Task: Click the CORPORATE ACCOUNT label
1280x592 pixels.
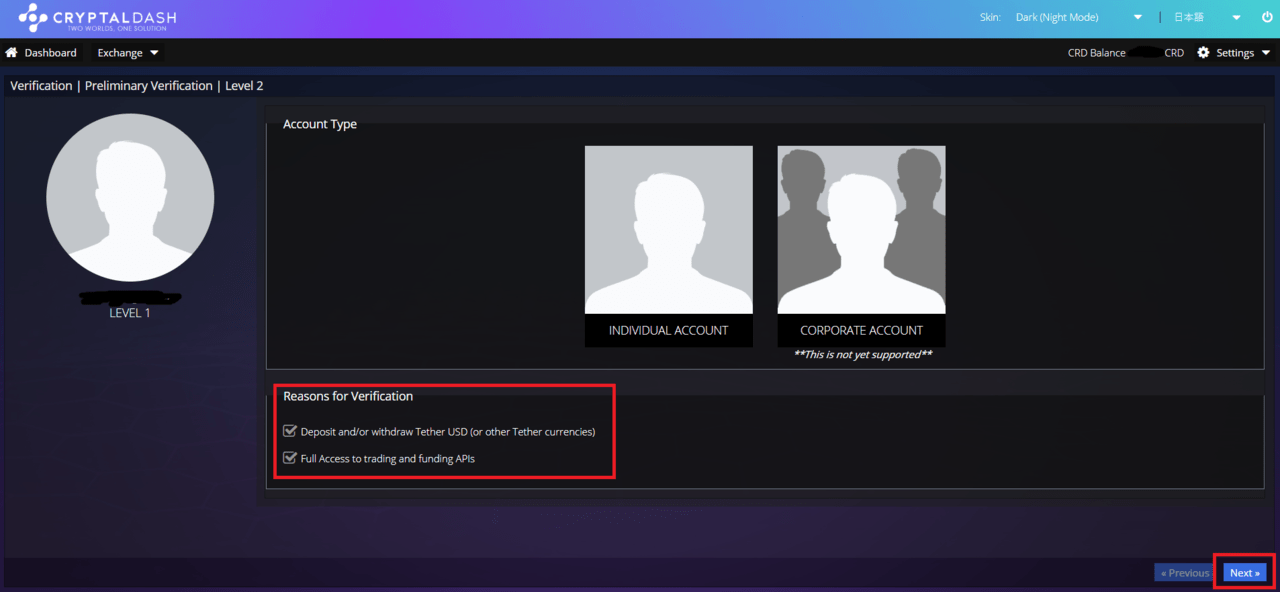Action: 861,330
